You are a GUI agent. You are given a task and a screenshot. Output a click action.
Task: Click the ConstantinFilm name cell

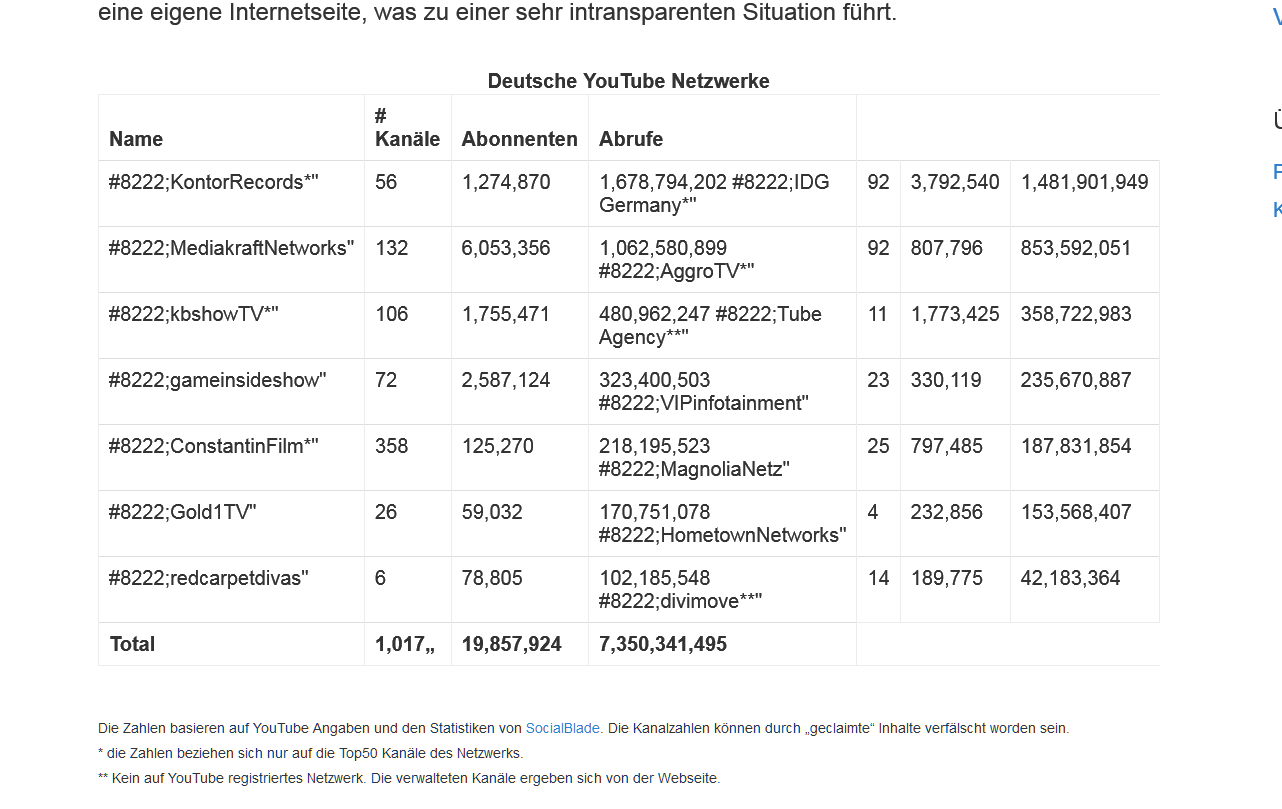point(213,446)
